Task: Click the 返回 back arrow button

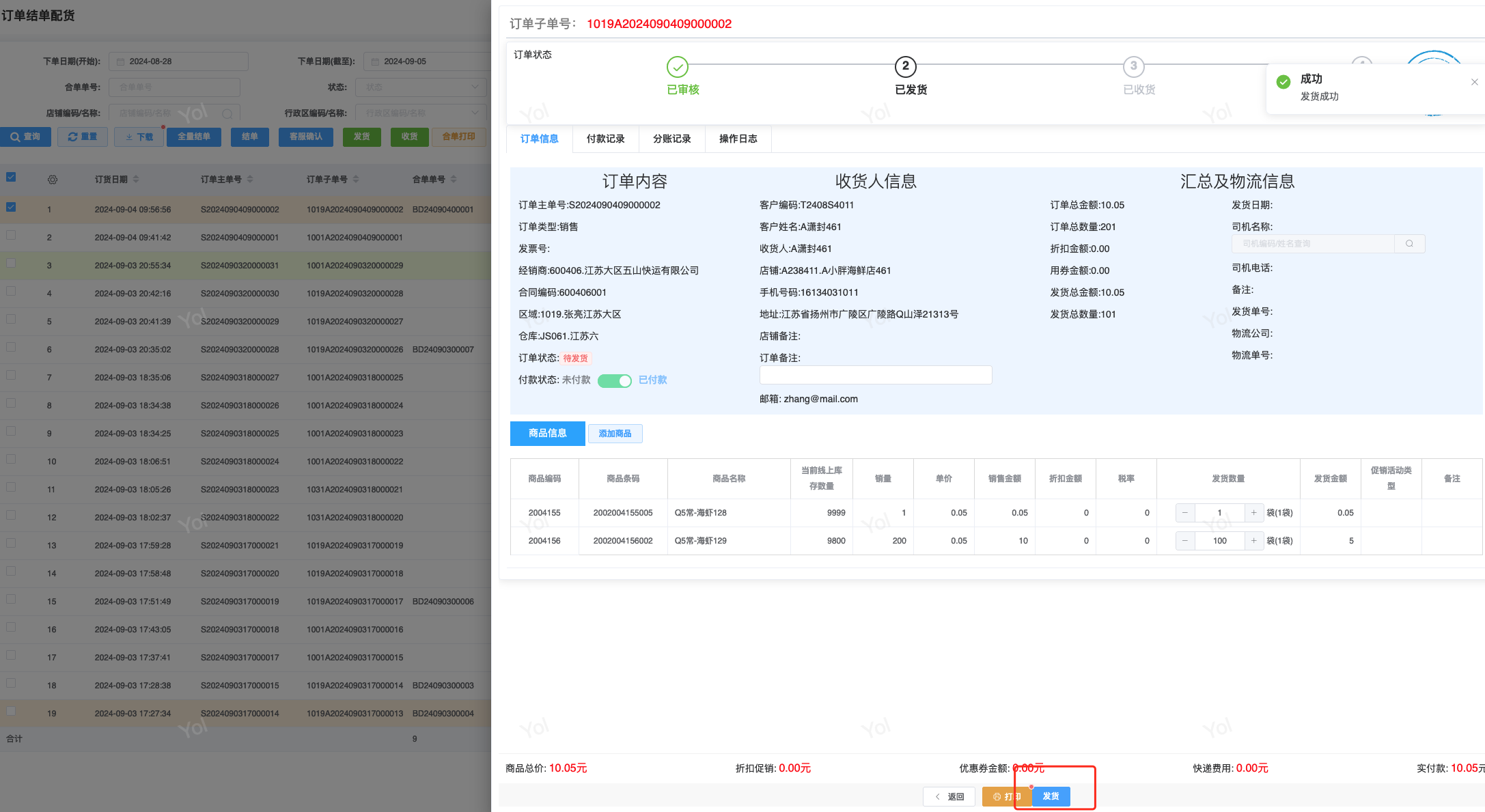Action: click(x=949, y=796)
